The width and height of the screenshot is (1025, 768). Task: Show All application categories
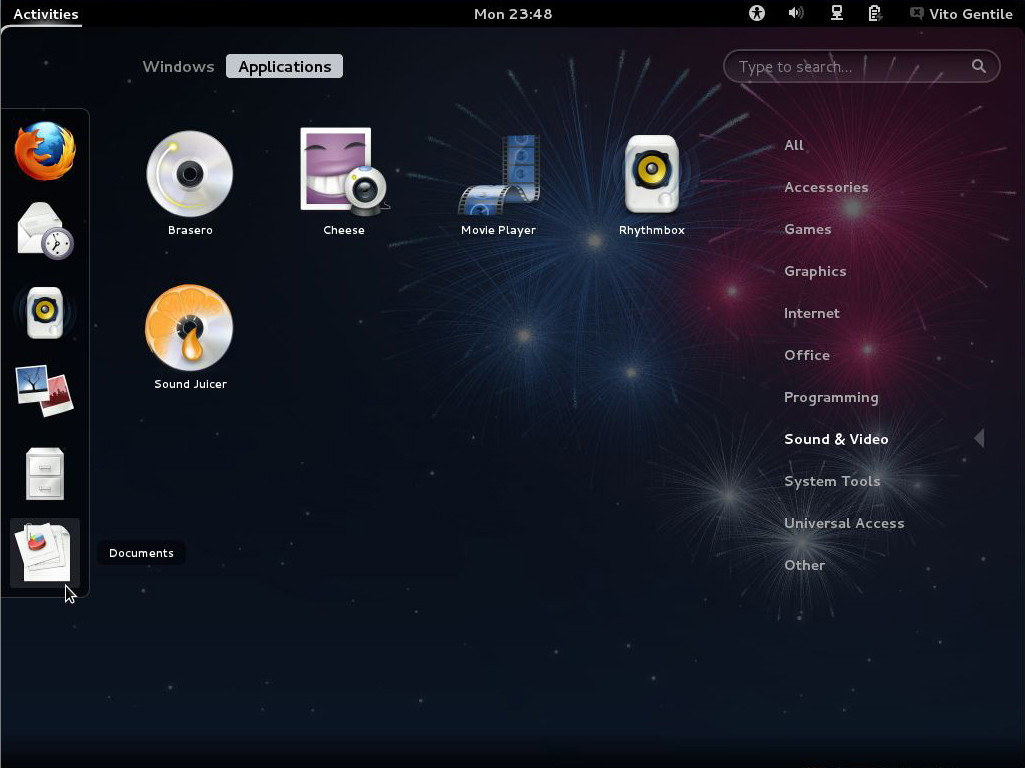[x=794, y=145]
